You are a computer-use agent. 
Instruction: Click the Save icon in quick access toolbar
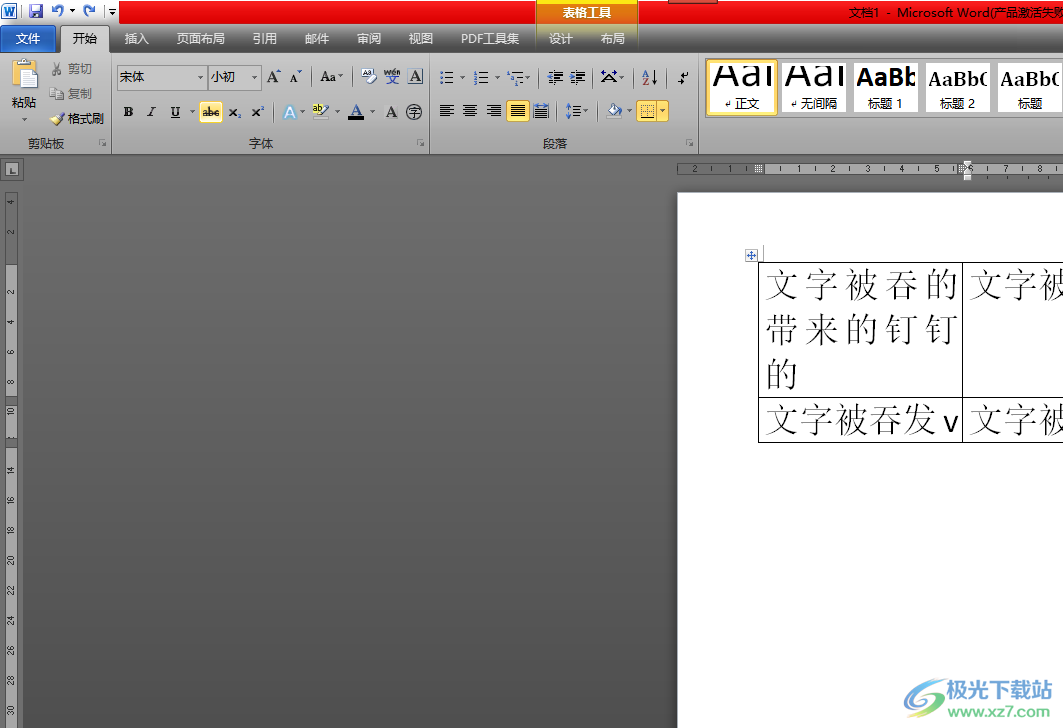click(x=36, y=11)
